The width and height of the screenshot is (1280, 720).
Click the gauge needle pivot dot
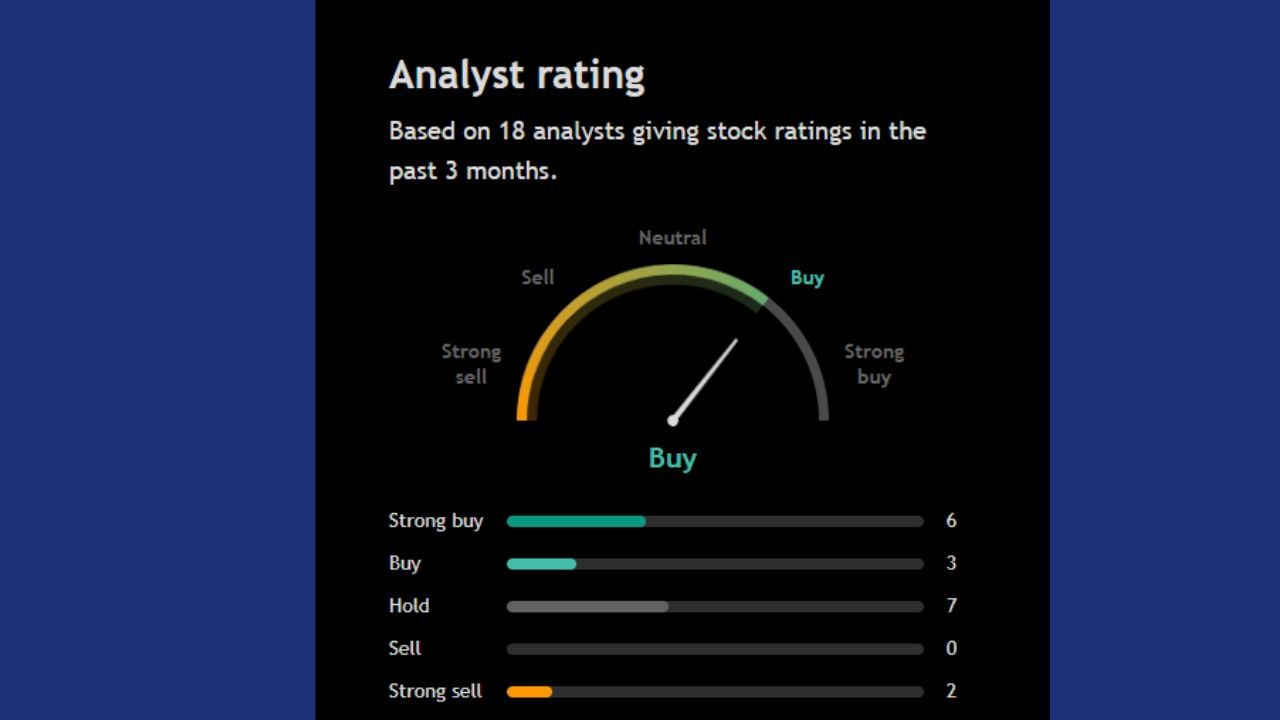tap(673, 421)
